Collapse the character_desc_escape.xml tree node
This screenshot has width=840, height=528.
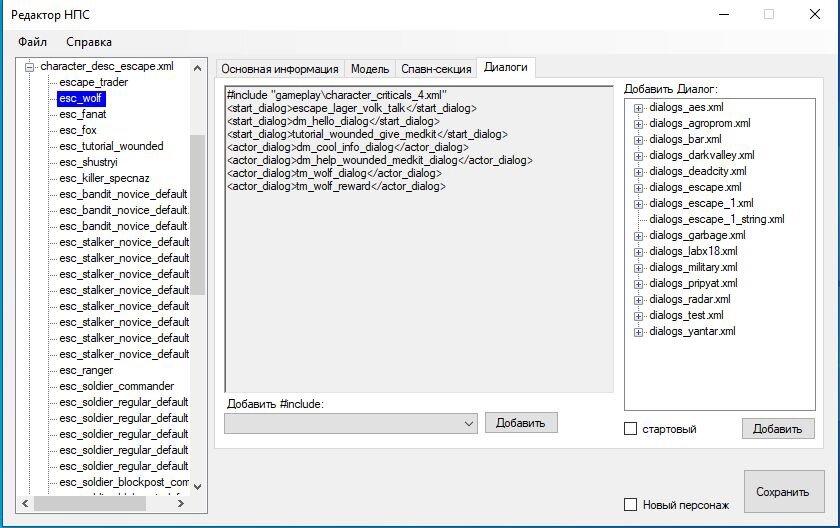click(x=30, y=67)
